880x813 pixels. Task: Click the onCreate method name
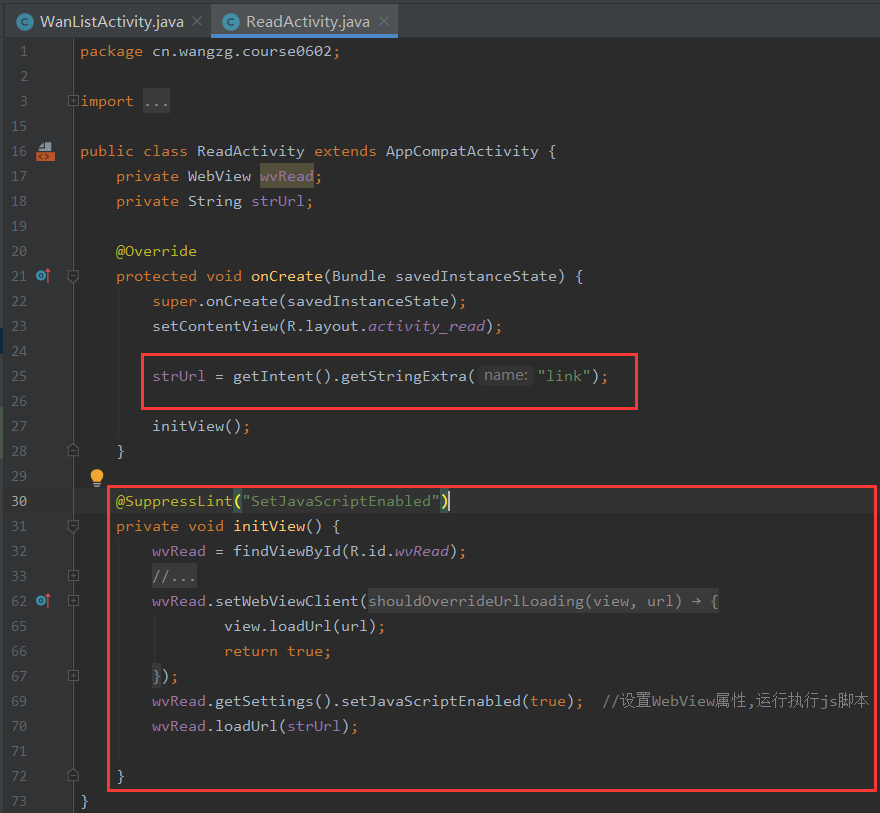pos(287,276)
